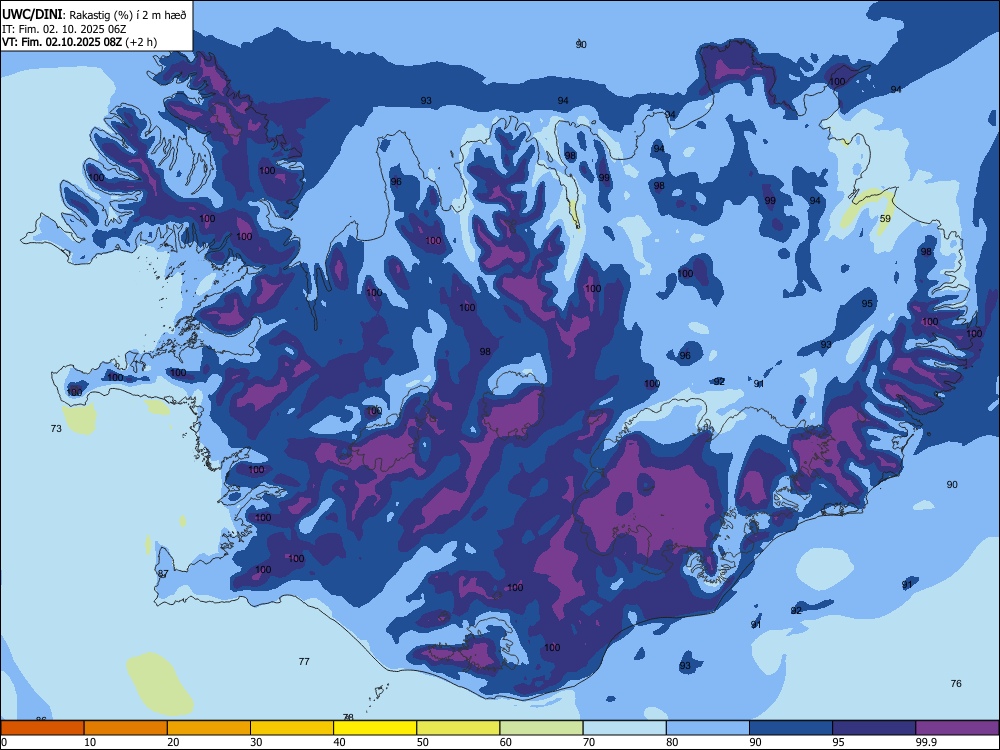The height and width of the screenshot is (750, 1000).
Task: Select the '87' humidity value on the map
Action: [163, 574]
